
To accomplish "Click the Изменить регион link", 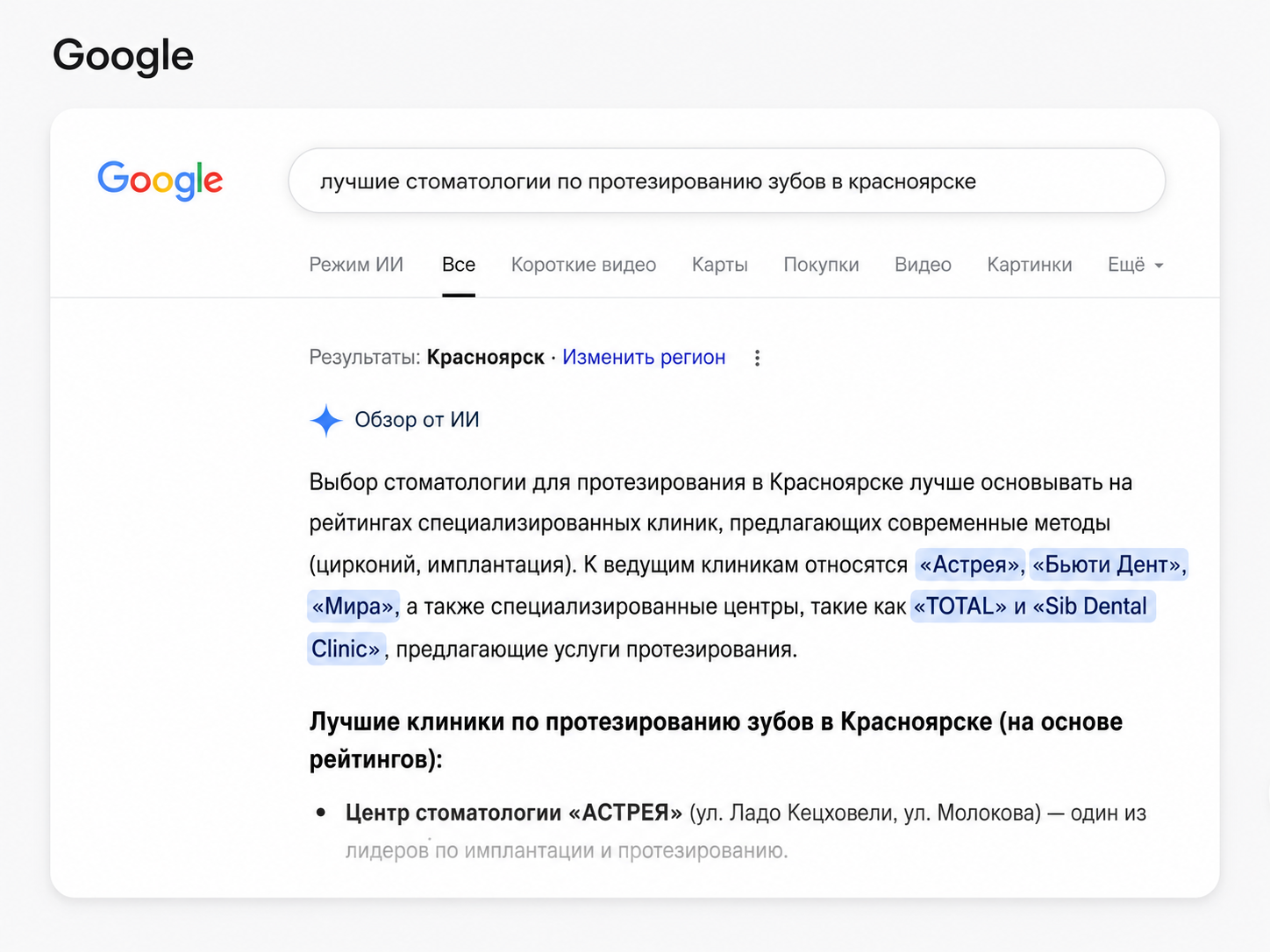I will pos(644,358).
